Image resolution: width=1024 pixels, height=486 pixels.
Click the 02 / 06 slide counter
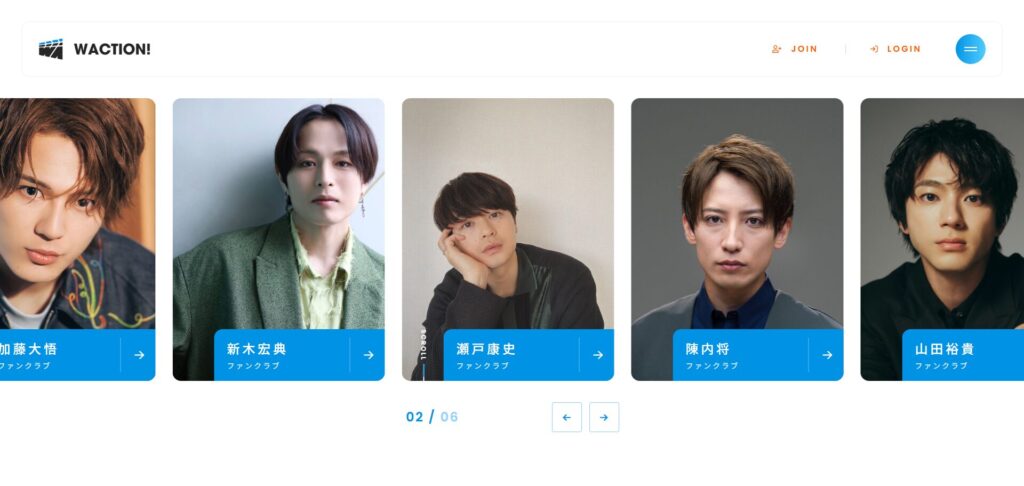click(432, 417)
